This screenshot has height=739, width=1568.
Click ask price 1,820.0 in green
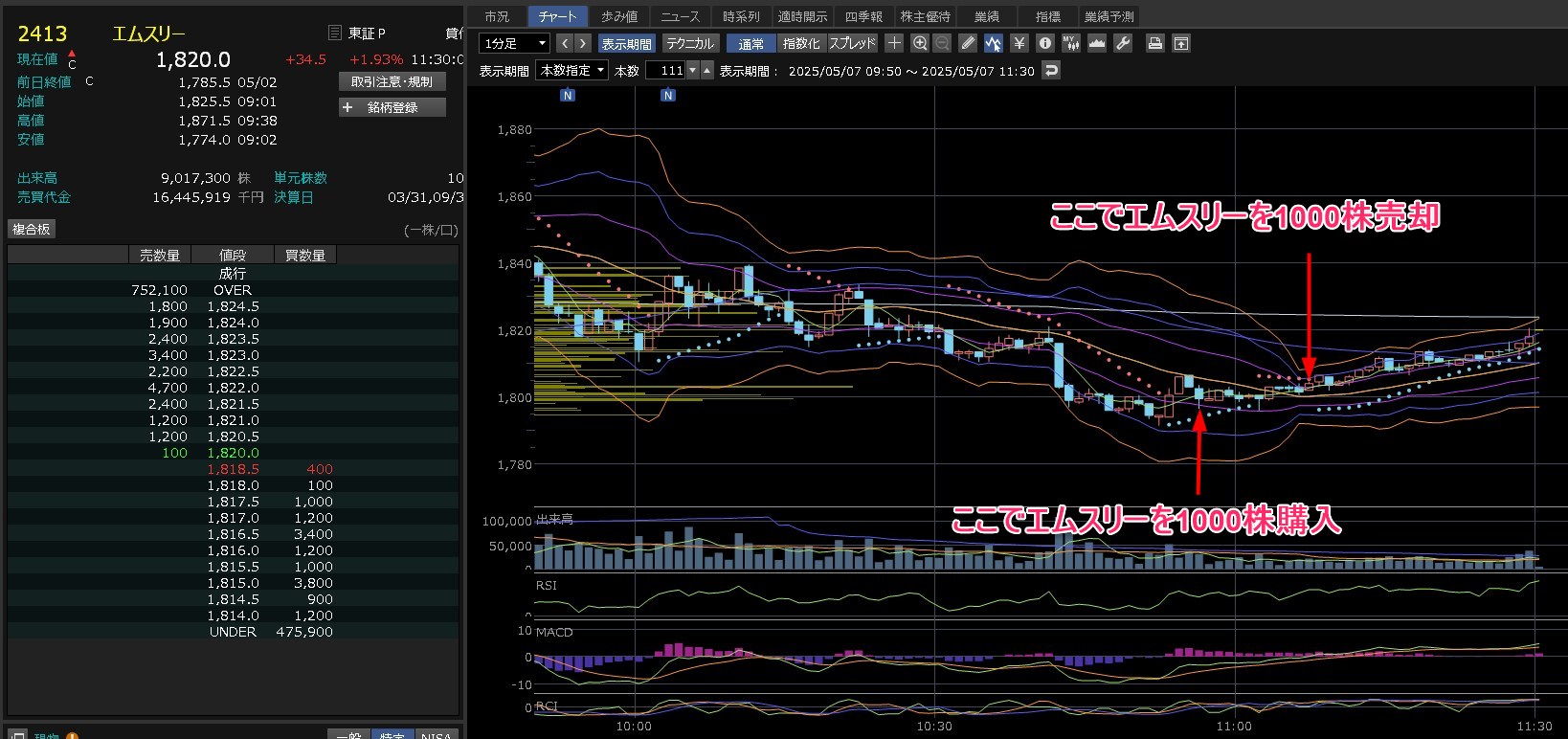coord(234,453)
